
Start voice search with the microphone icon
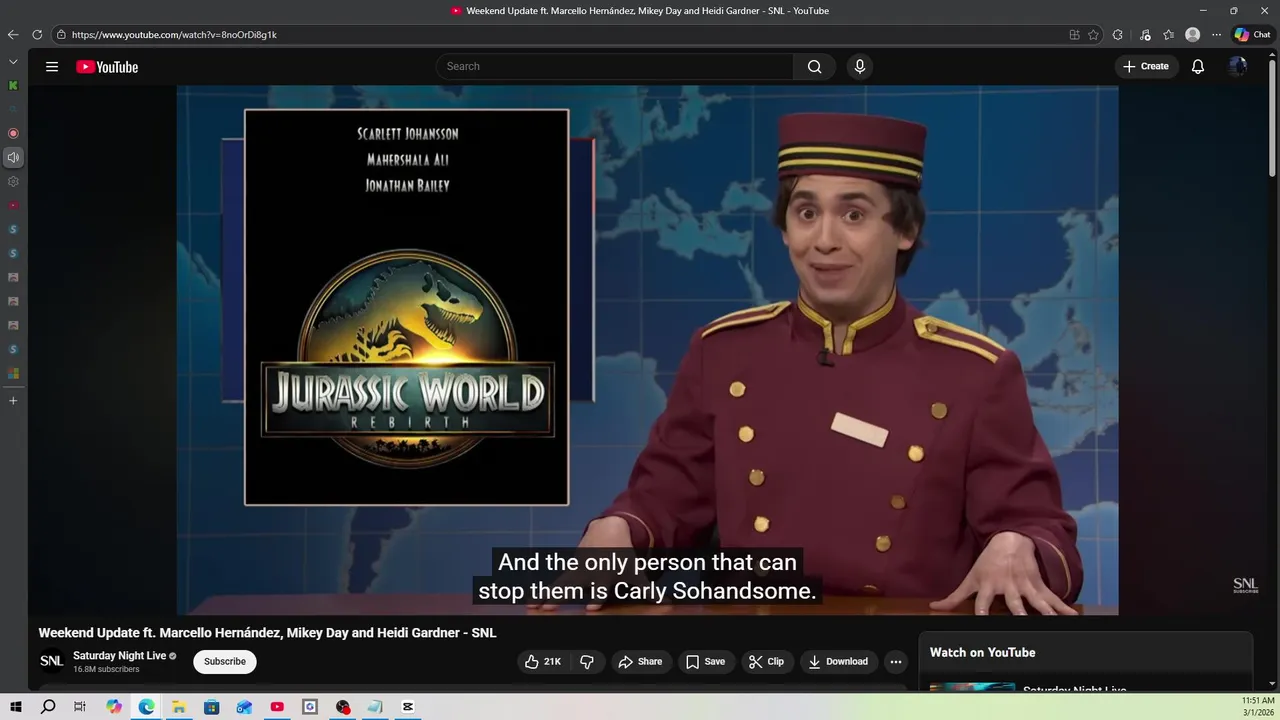(x=859, y=66)
